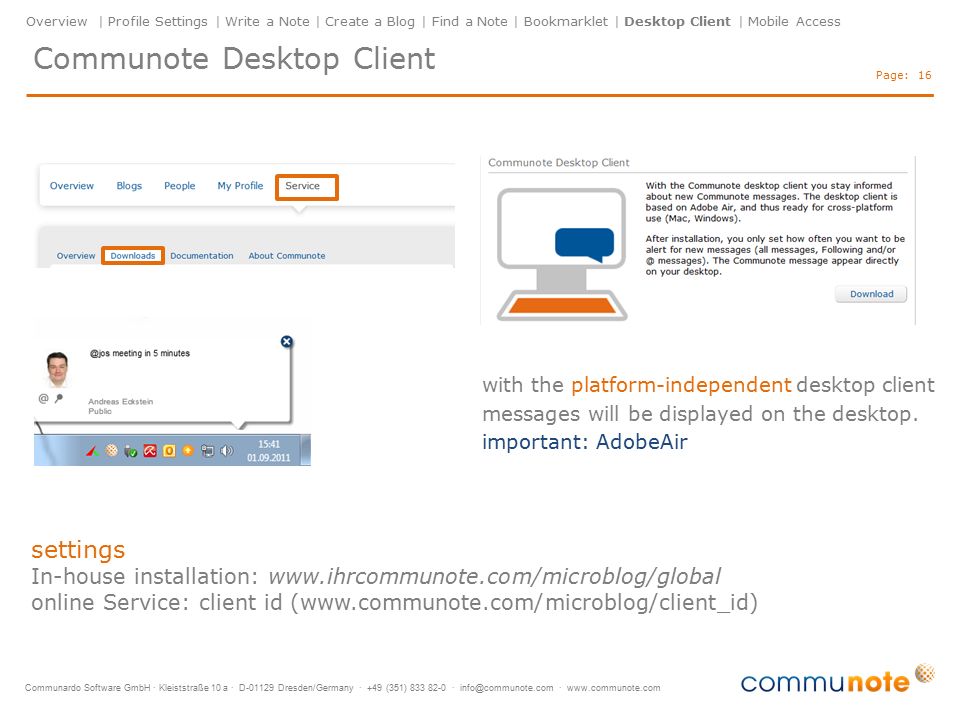The height and width of the screenshot is (720, 960).
Task: Select Desktop Client in header navigation
Action: (x=677, y=21)
